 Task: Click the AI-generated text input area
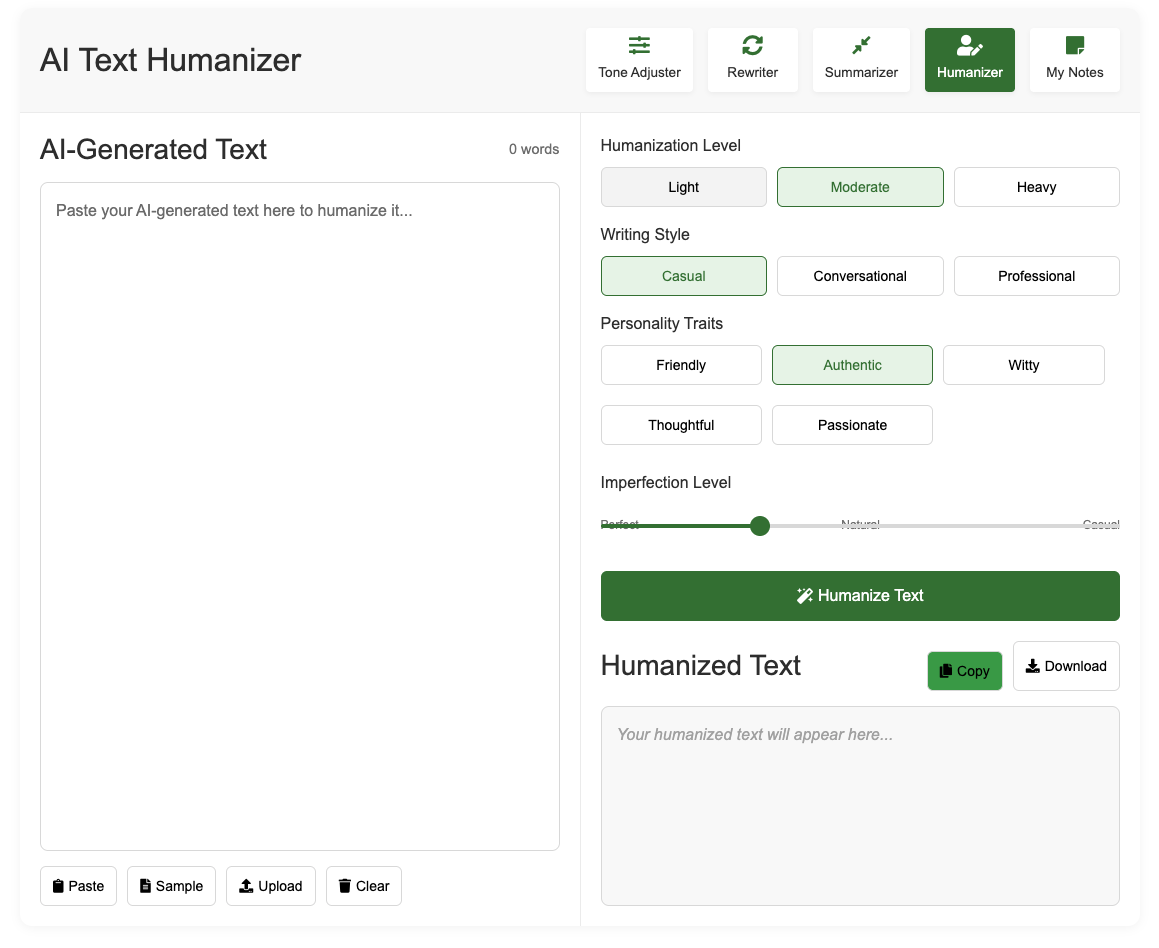click(x=300, y=516)
